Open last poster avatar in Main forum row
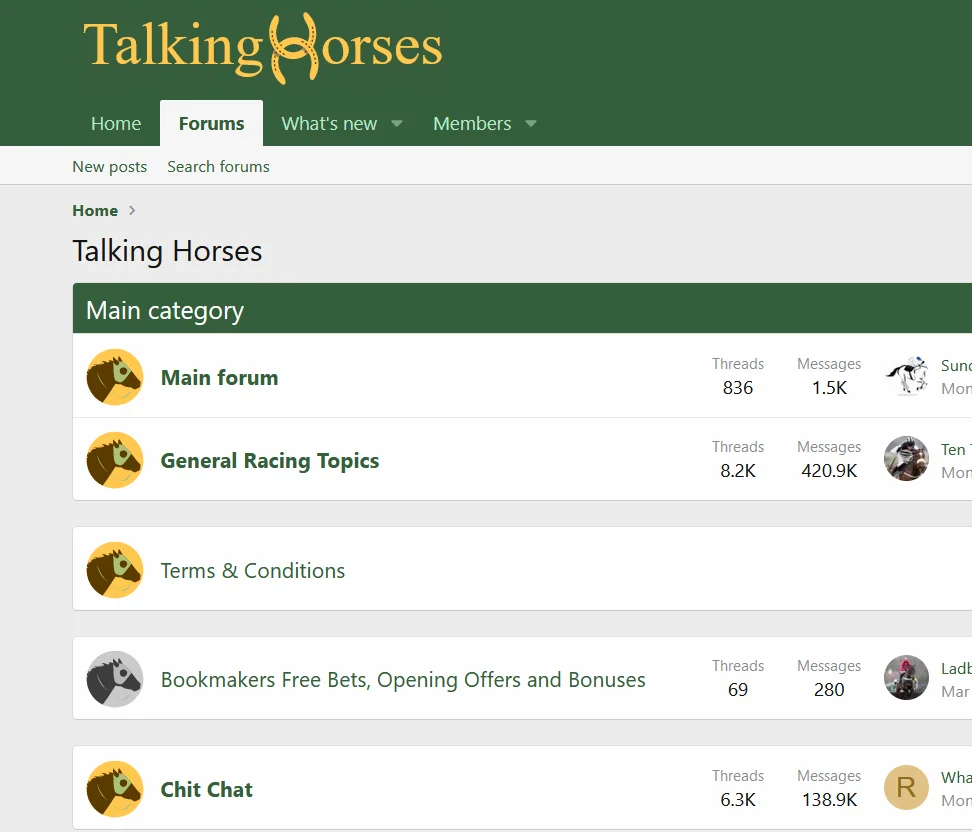 coord(906,376)
